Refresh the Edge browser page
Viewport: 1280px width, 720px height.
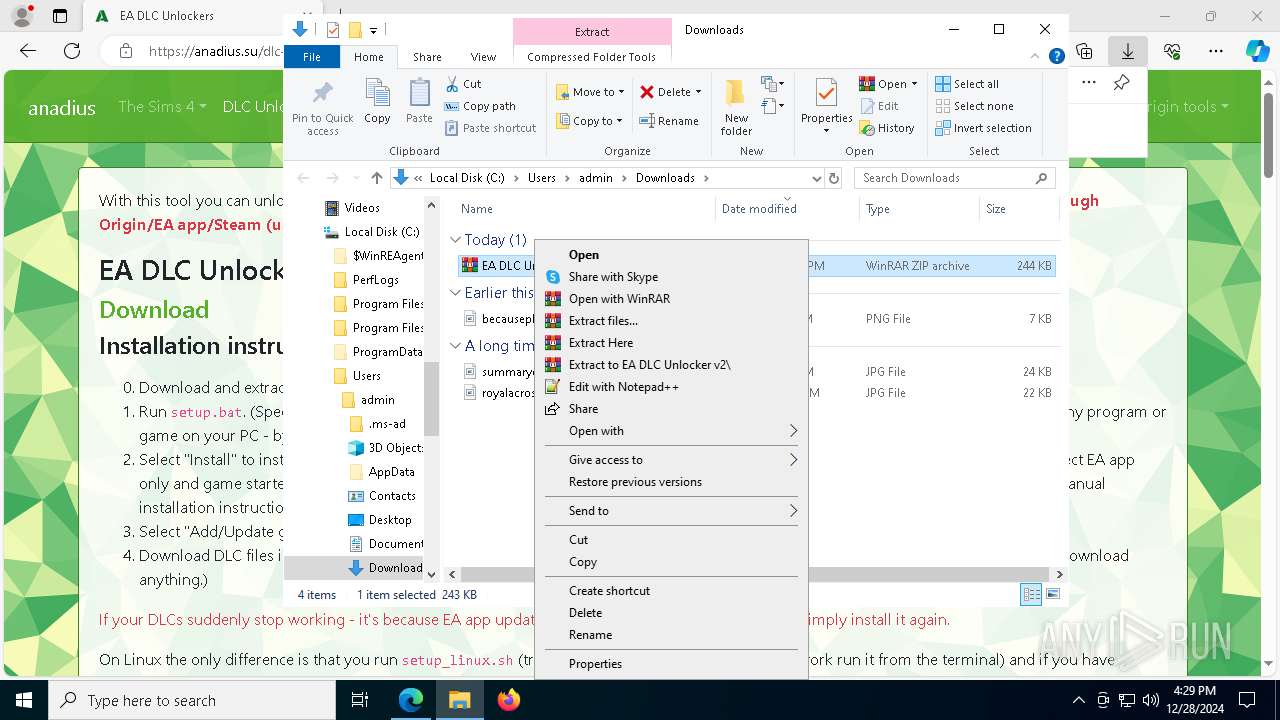click(x=71, y=51)
